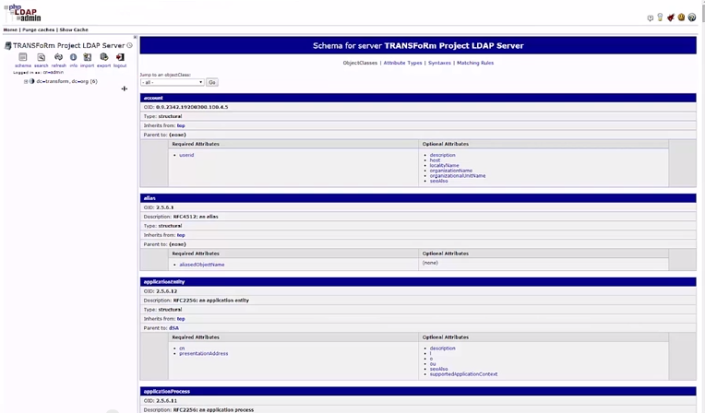Screen dimensions: 705x413
Task: Click the red bug icon at top right
Action: [671, 17]
